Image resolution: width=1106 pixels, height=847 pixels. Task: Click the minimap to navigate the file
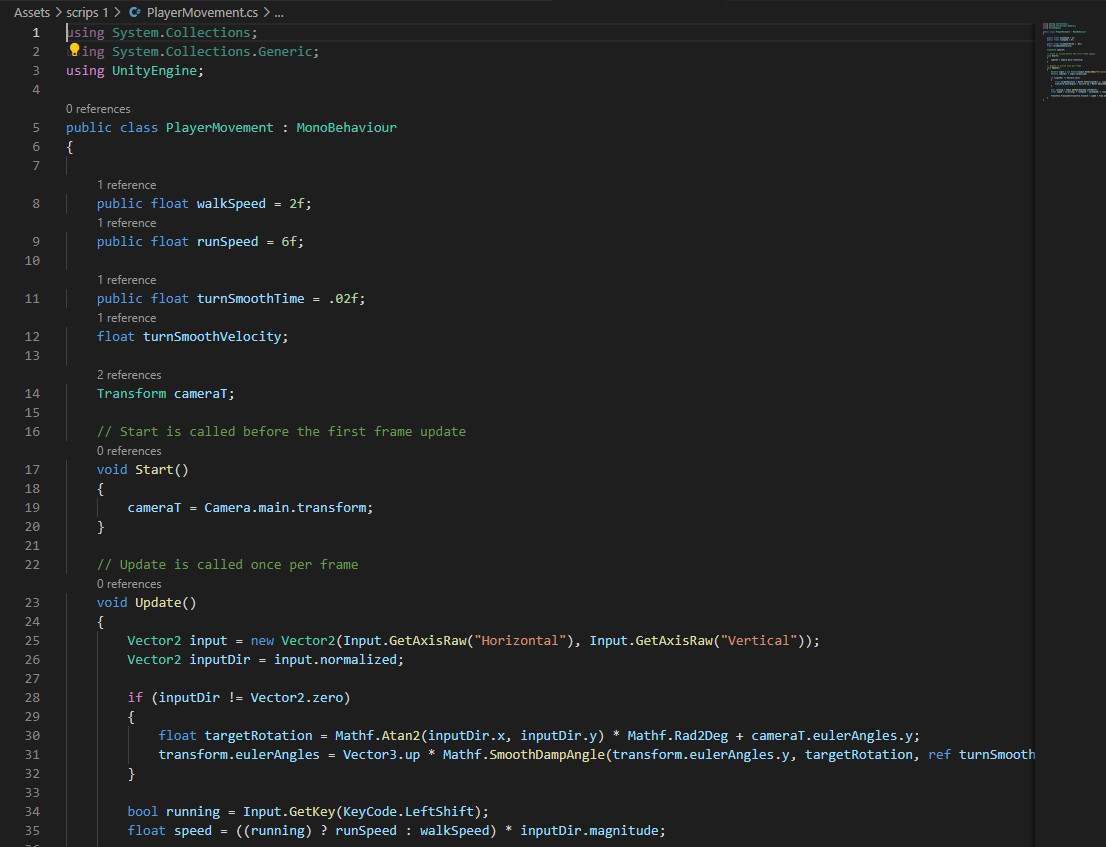(x=1072, y=60)
